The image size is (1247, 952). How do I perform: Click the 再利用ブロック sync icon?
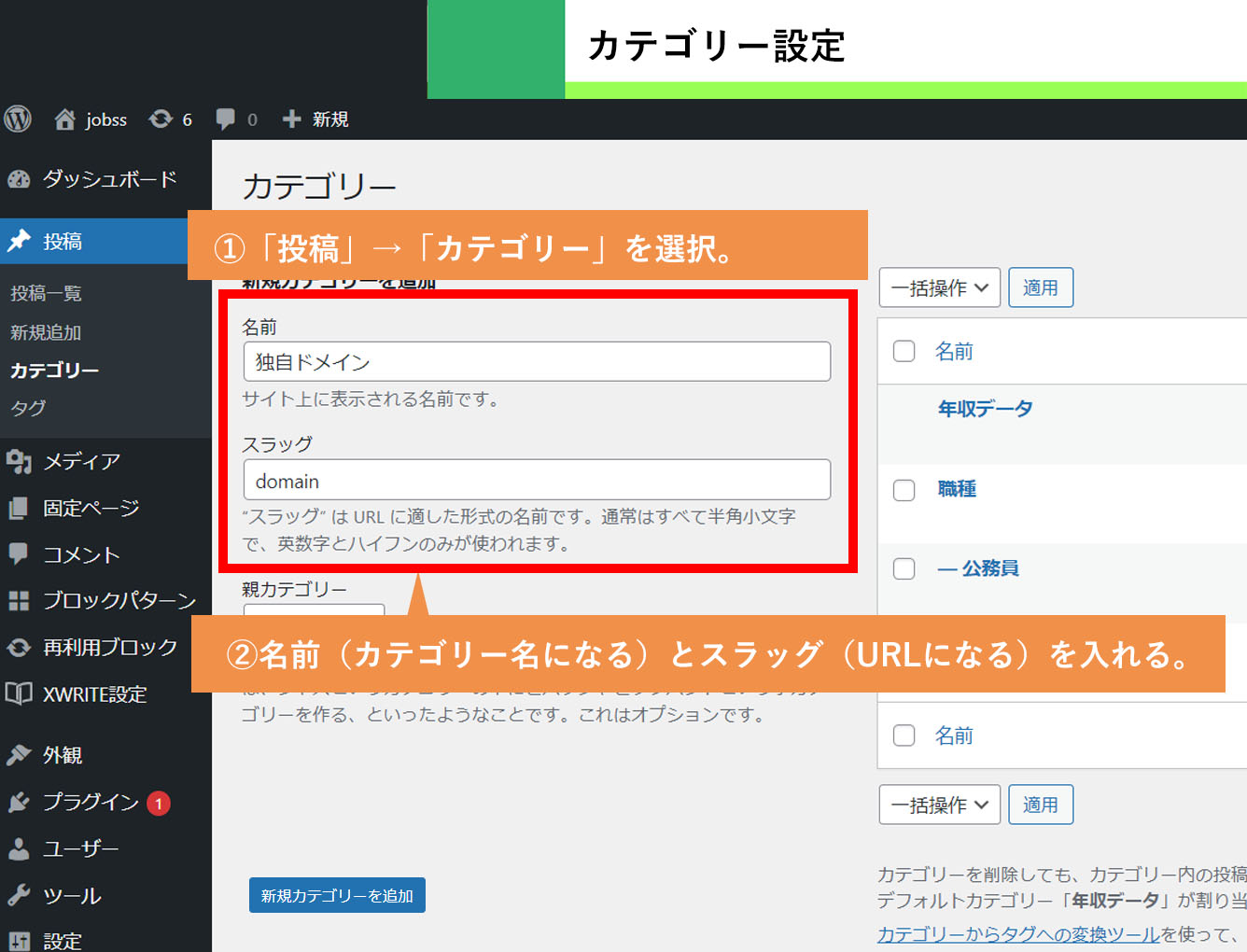[x=19, y=647]
